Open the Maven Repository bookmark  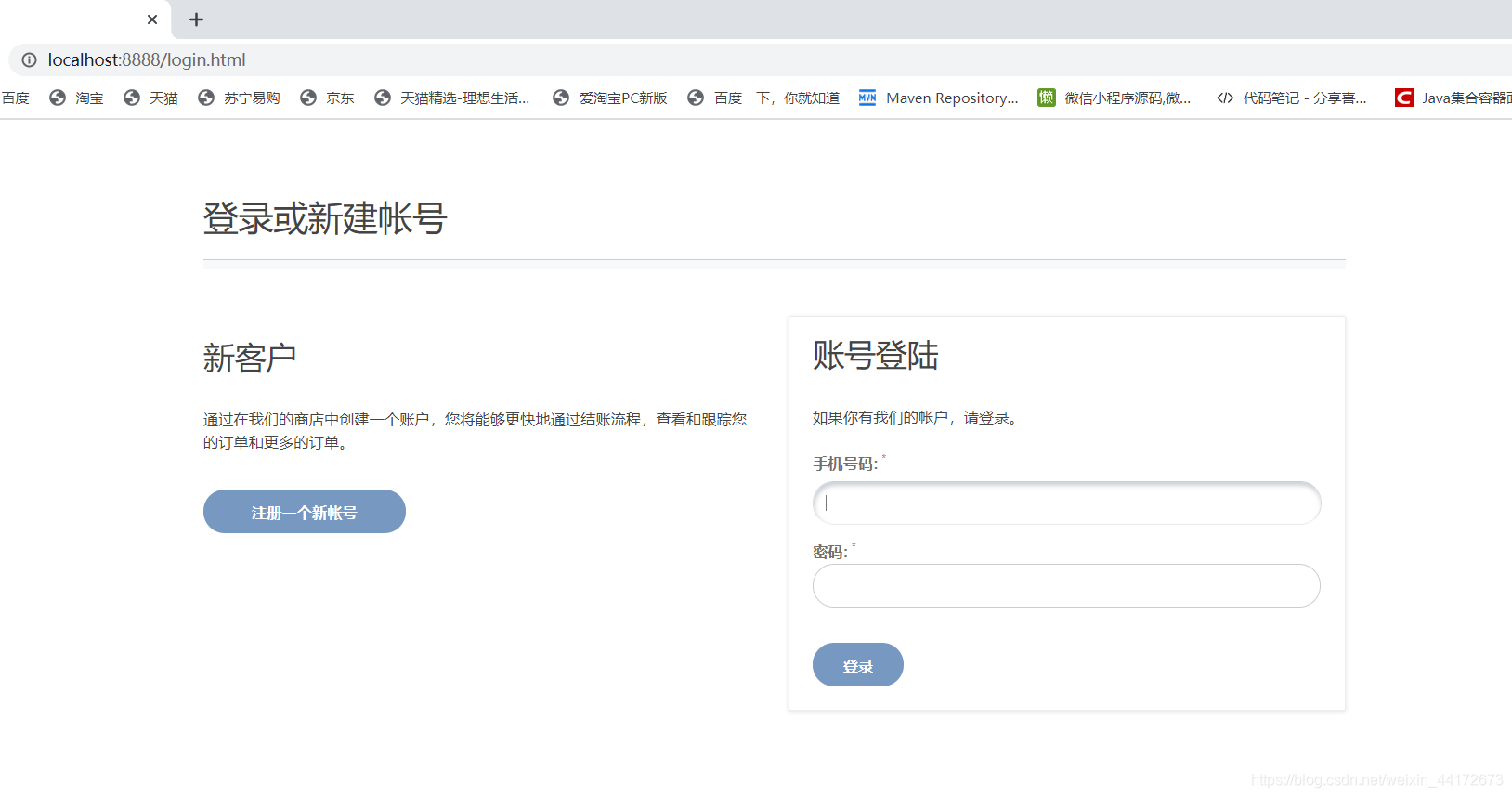click(939, 98)
